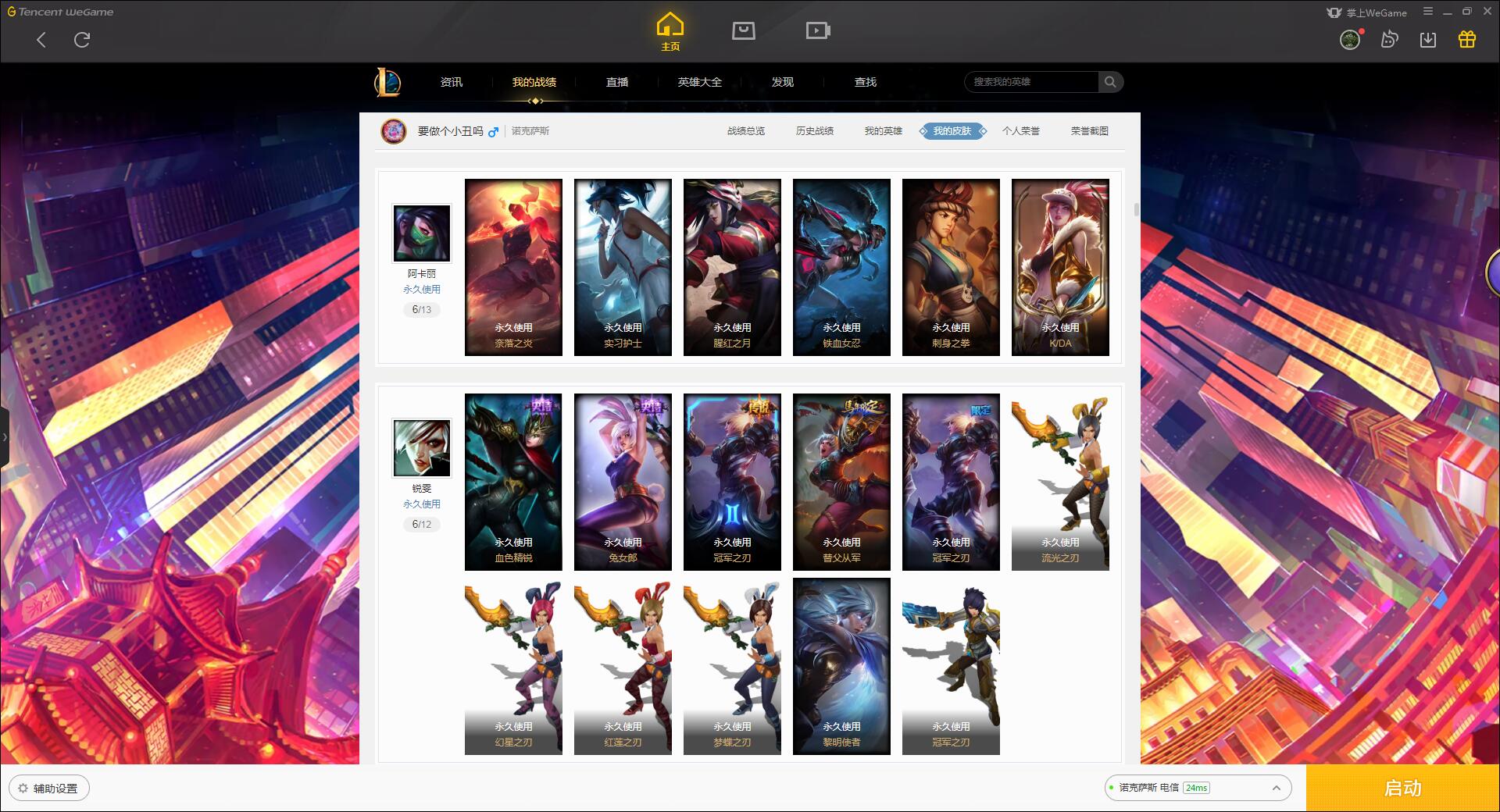Click the summoner name 要做个小丑吗

[450, 131]
